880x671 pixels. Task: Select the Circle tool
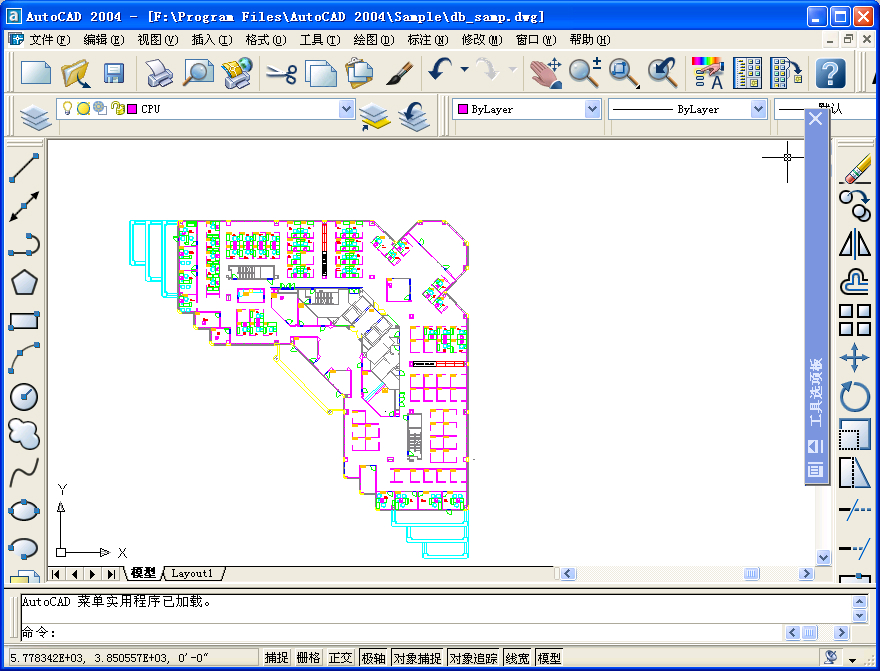pos(23,396)
